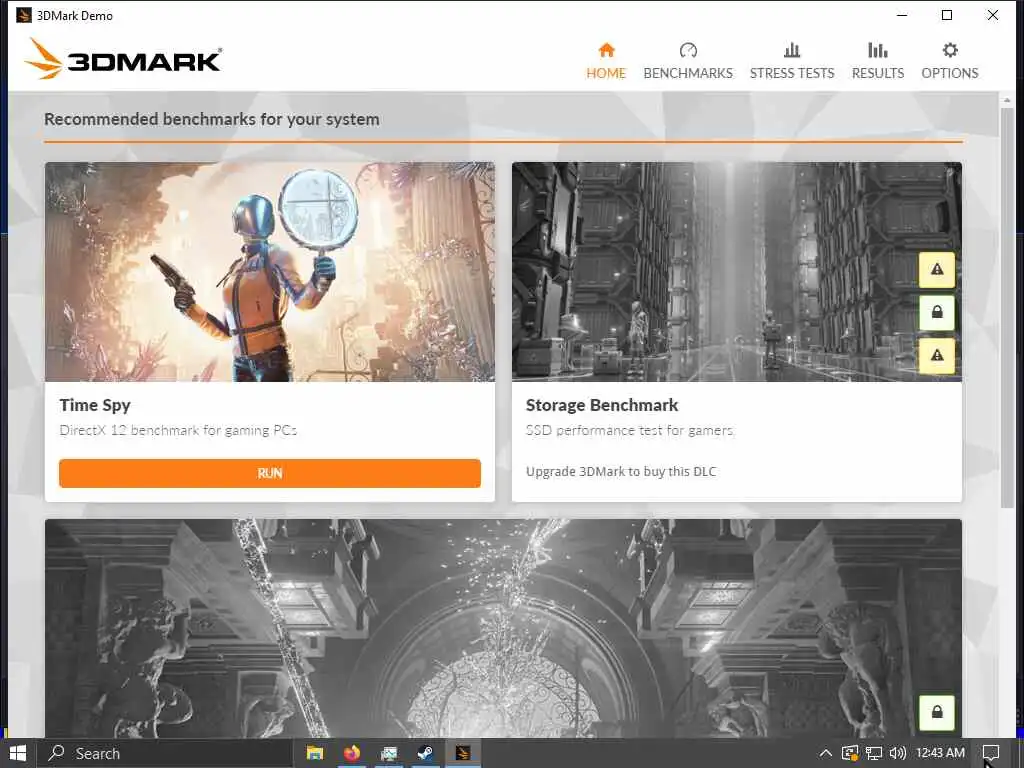This screenshot has height=768, width=1024.
Task: Show hidden system tray icons
Action: 825,754
